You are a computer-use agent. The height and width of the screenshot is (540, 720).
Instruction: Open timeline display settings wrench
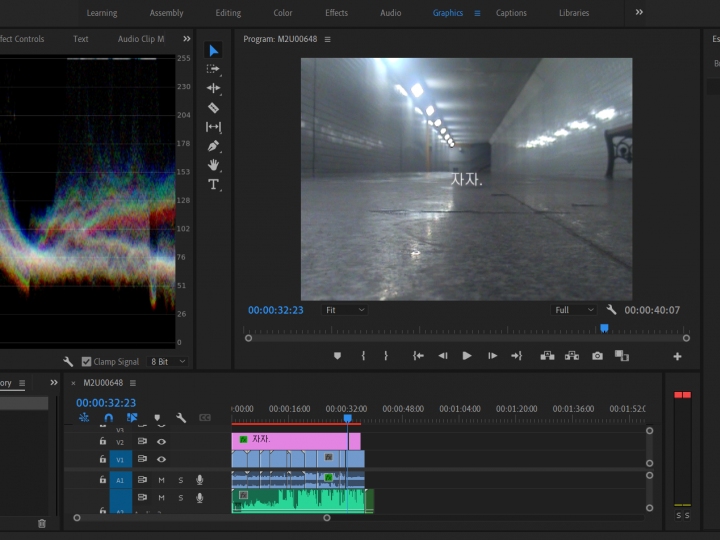181,418
